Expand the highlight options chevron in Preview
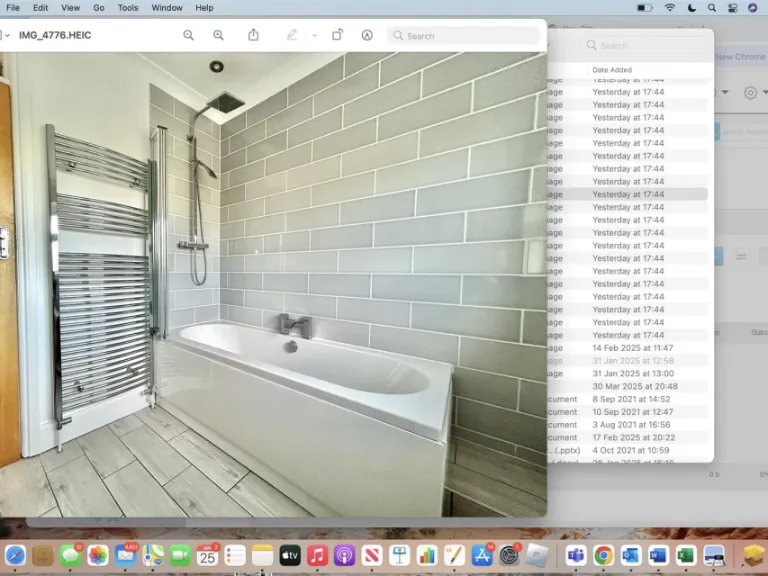768x576 pixels. (x=314, y=35)
